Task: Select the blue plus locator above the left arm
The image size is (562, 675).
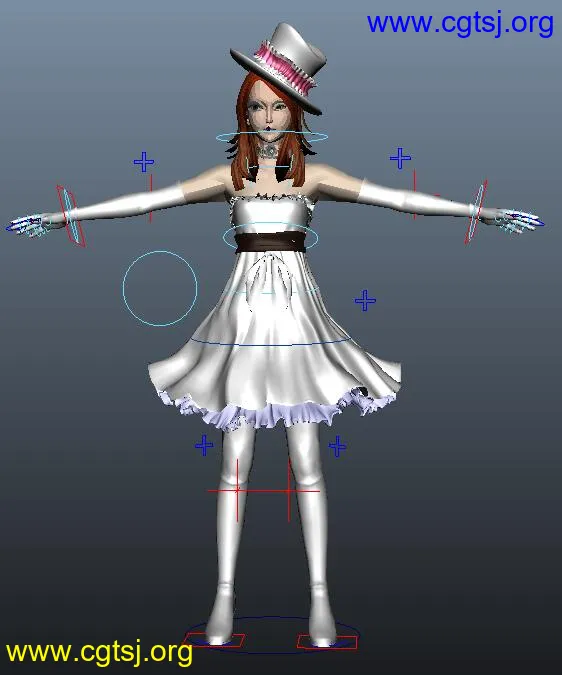Action: pos(144,162)
